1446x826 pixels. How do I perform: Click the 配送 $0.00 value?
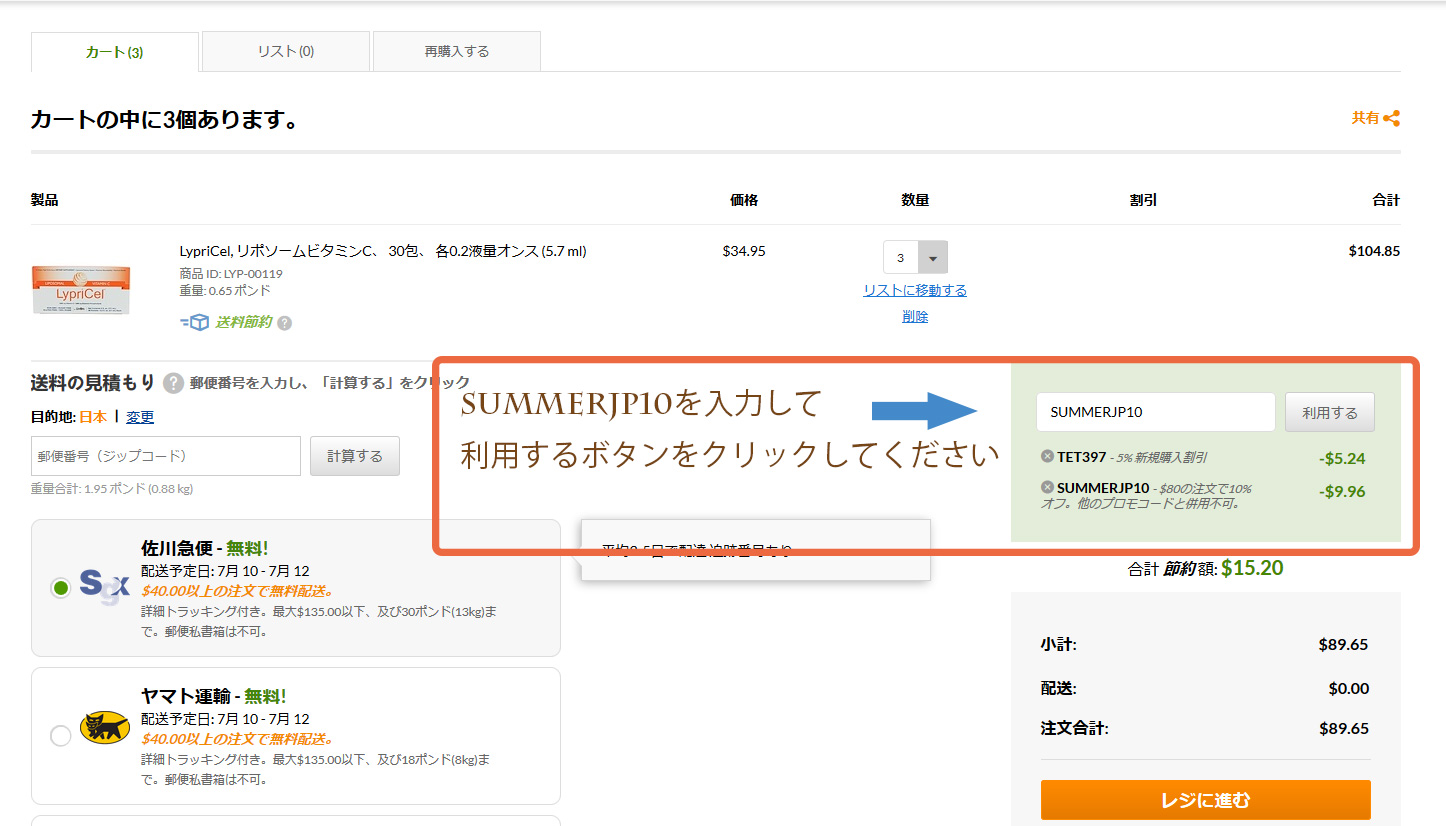tap(1349, 688)
